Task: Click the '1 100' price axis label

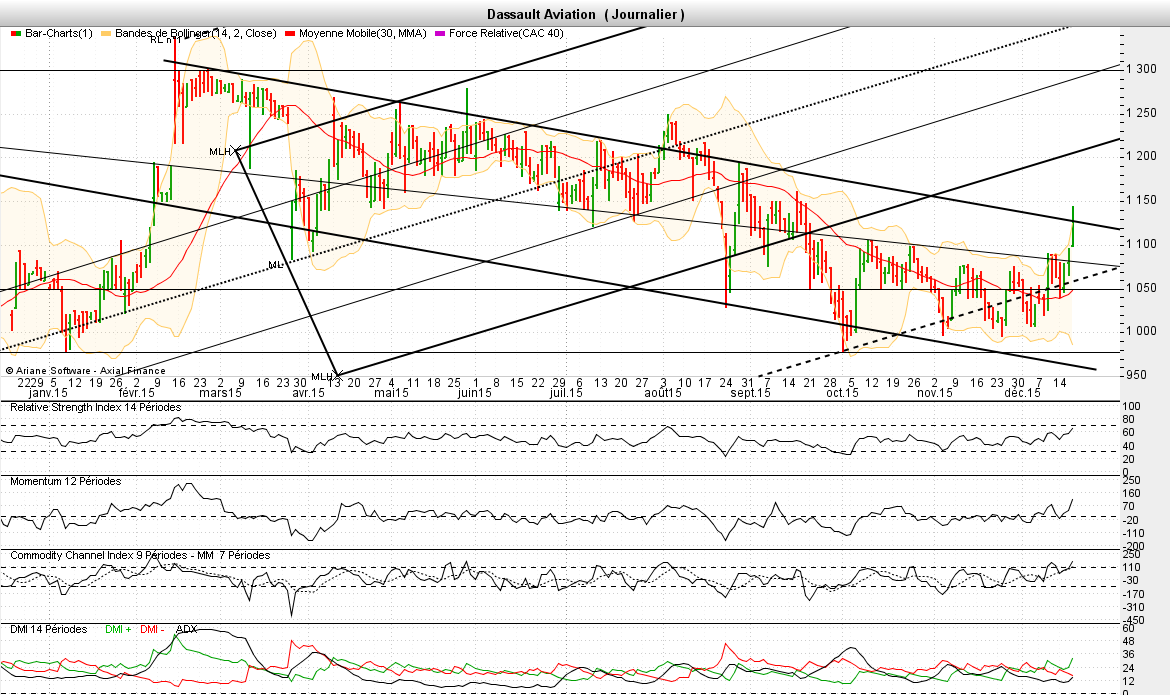Action: 1141,244
